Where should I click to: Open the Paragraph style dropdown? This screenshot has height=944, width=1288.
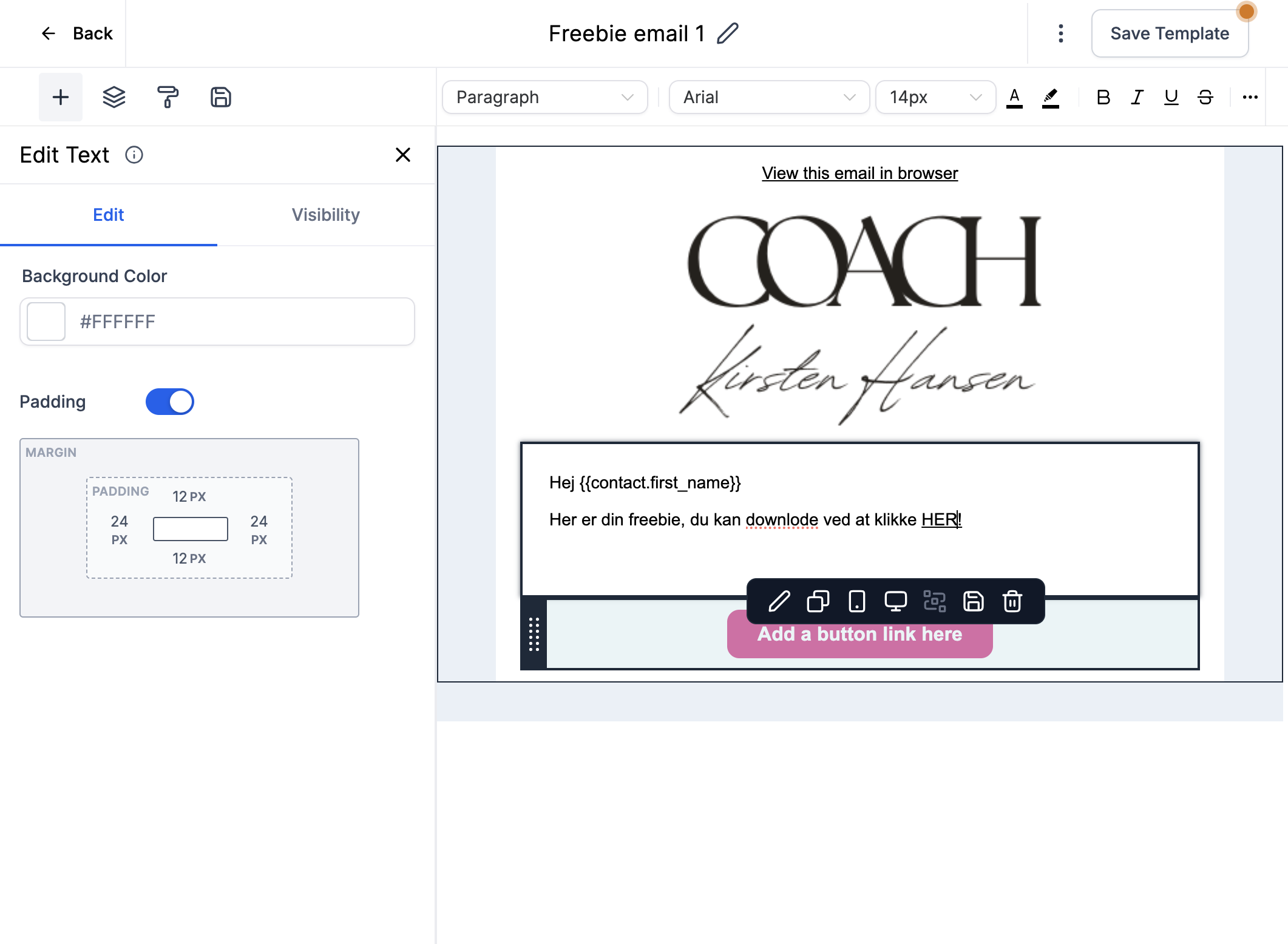click(545, 97)
